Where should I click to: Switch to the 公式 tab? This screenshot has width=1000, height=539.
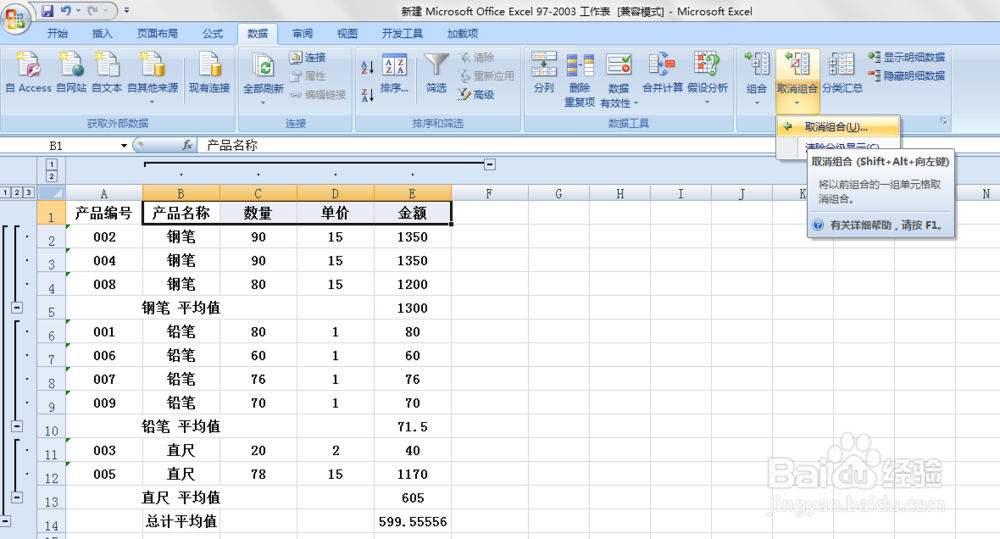(212, 34)
